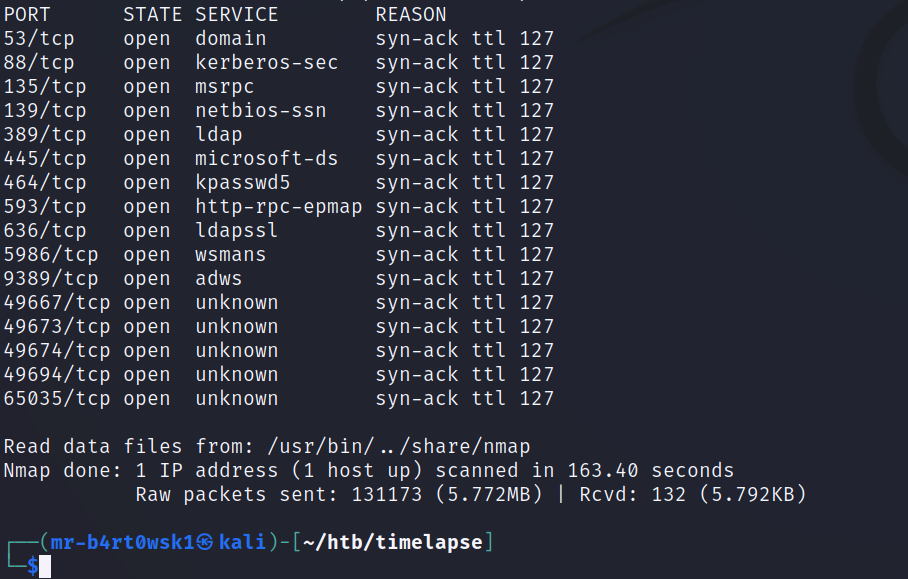This screenshot has width=908, height=579.
Task: Click the PORT column header
Action: (27, 14)
